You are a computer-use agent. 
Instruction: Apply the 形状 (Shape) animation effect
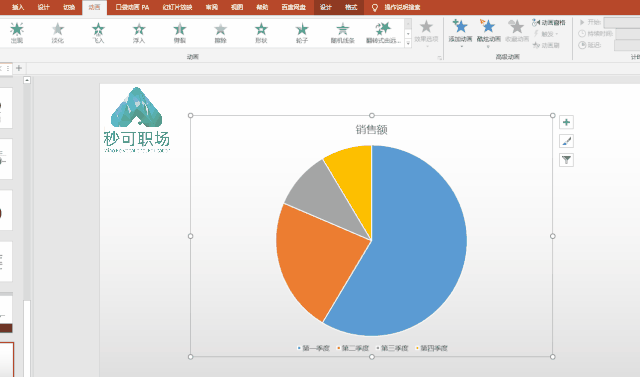[x=261, y=33]
